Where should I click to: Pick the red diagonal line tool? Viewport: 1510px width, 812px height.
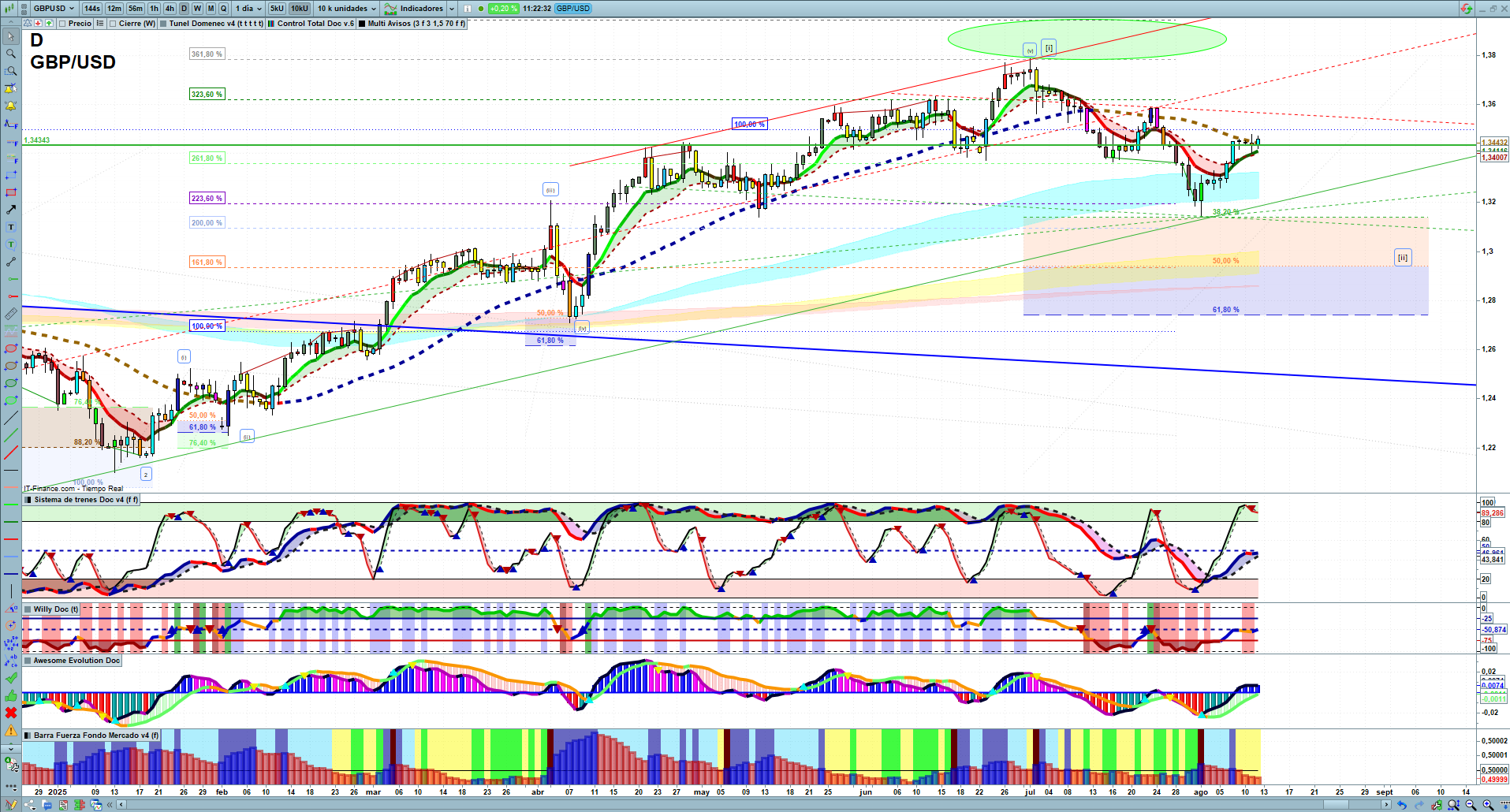11,453
